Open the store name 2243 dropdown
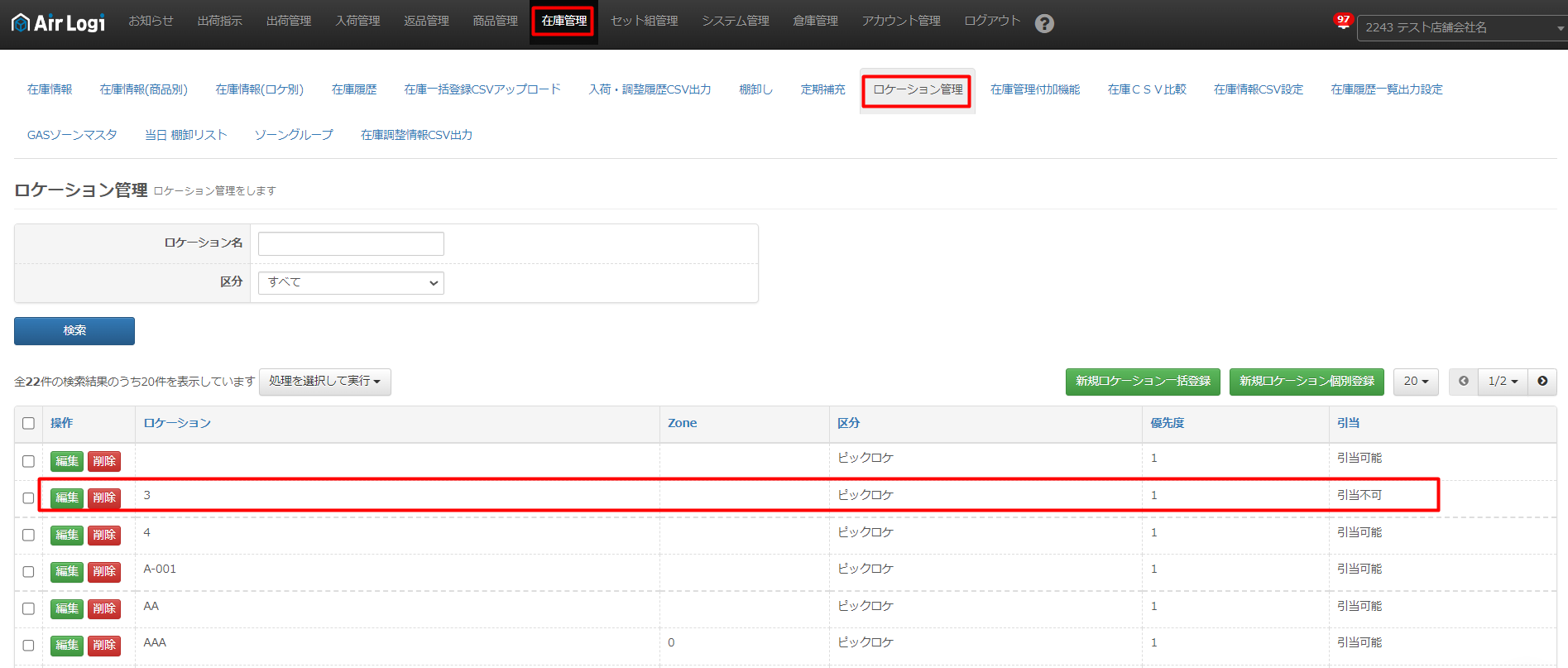 tap(1462, 28)
